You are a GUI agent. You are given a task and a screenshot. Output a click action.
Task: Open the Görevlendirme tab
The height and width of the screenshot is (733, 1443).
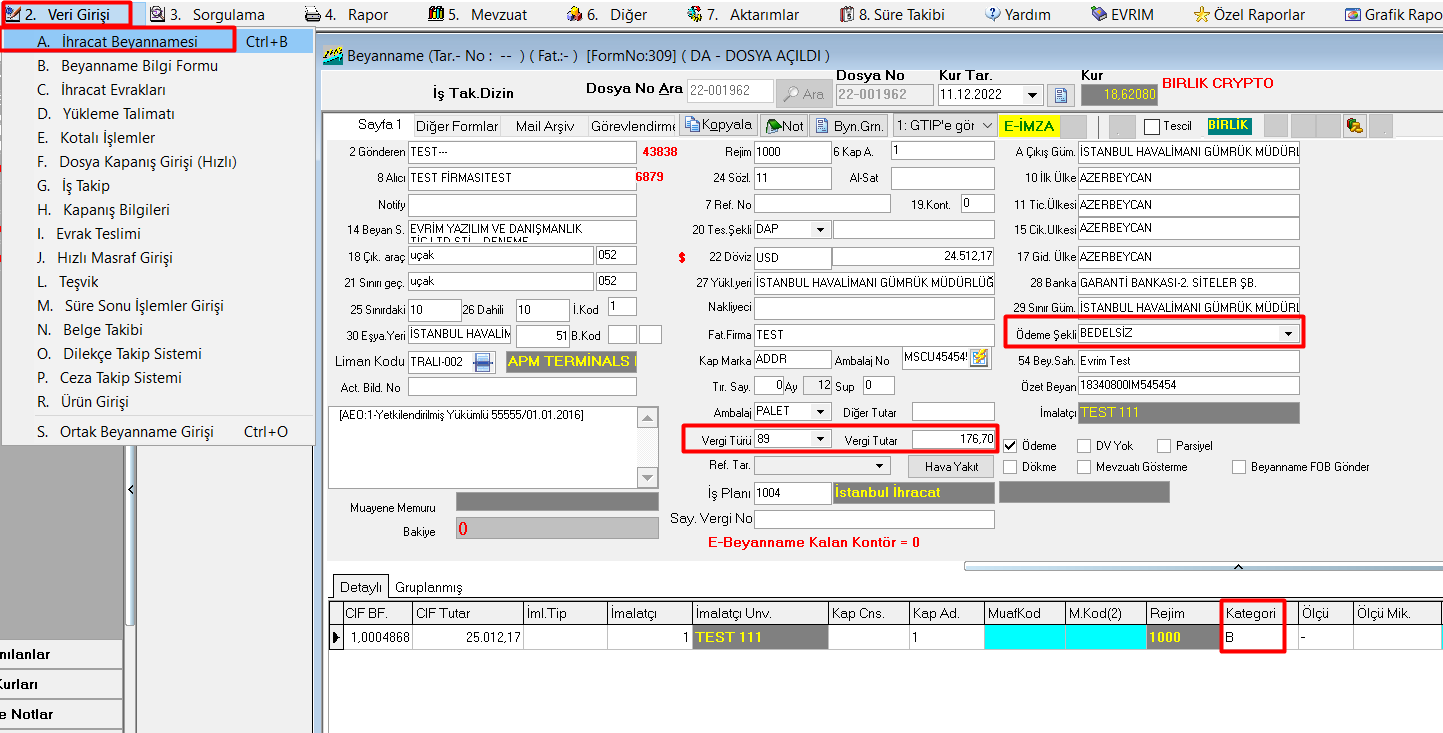(632, 126)
